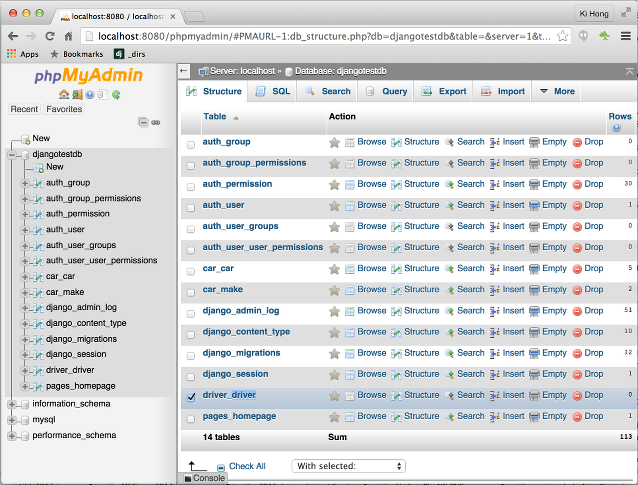Expand the mysql database node
Viewport: 638px width, 485px height.
[12, 420]
